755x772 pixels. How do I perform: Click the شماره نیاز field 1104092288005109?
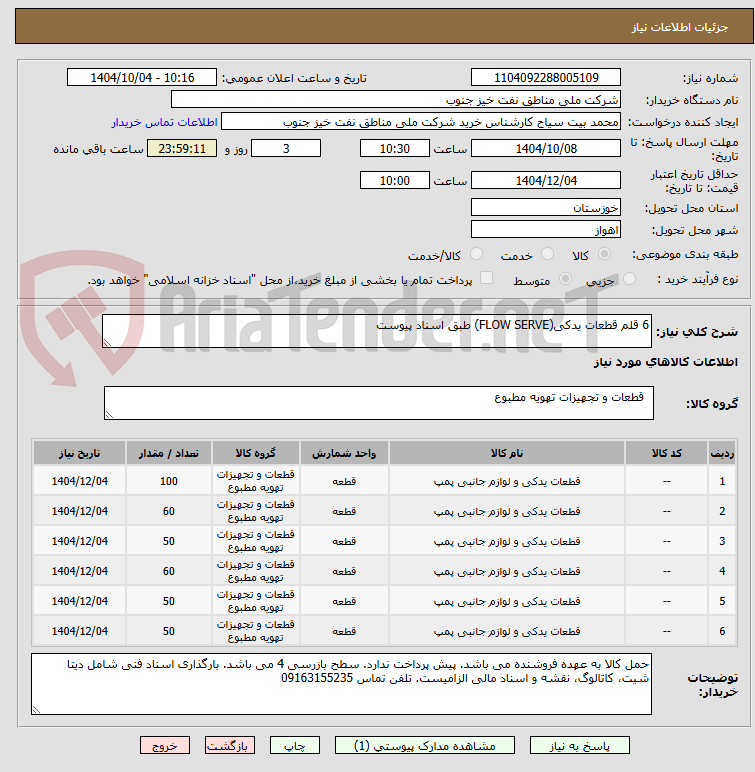(x=546, y=77)
